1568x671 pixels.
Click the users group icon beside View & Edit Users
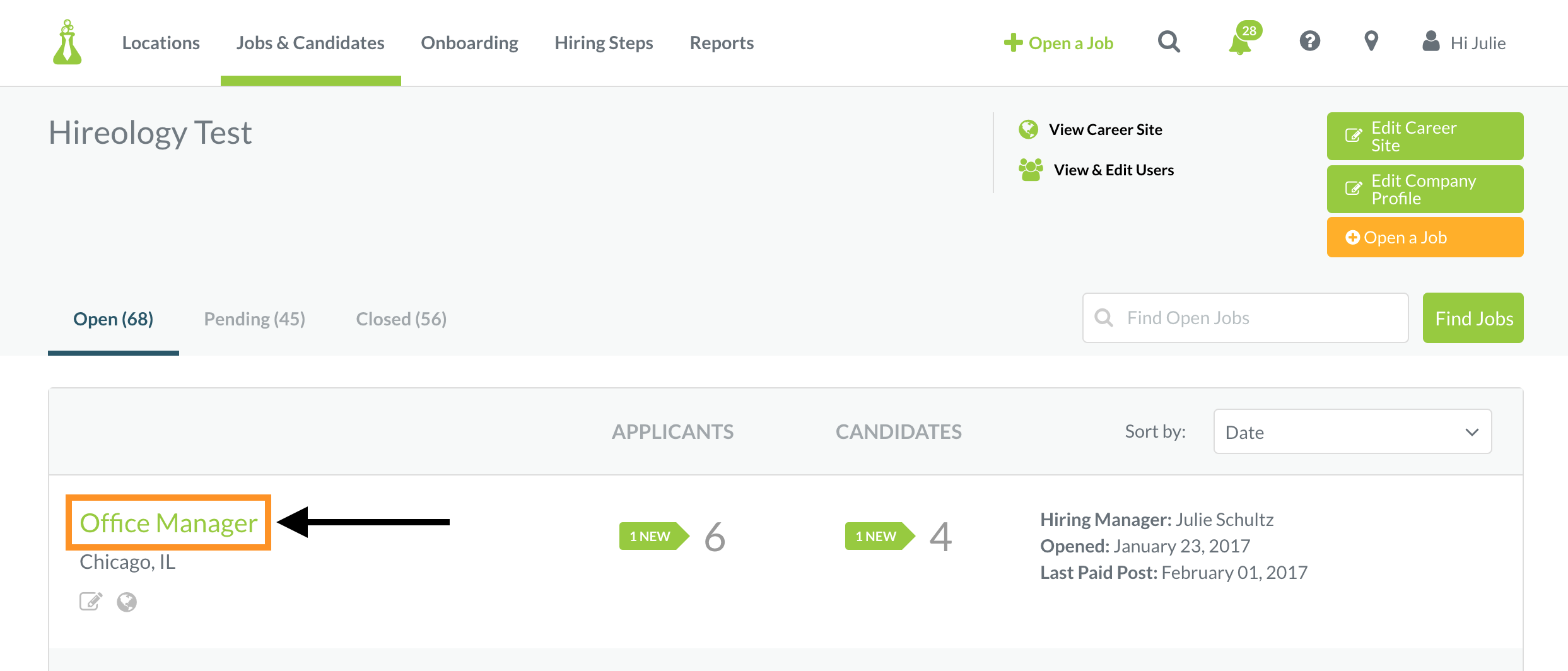tap(1031, 170)
